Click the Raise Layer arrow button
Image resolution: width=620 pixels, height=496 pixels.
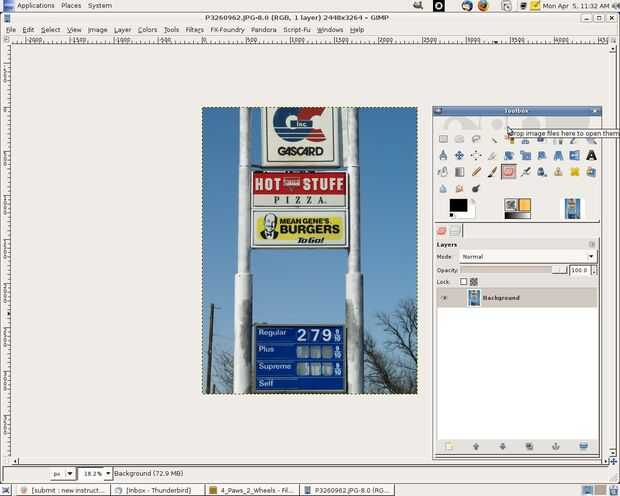coord(476,447)
